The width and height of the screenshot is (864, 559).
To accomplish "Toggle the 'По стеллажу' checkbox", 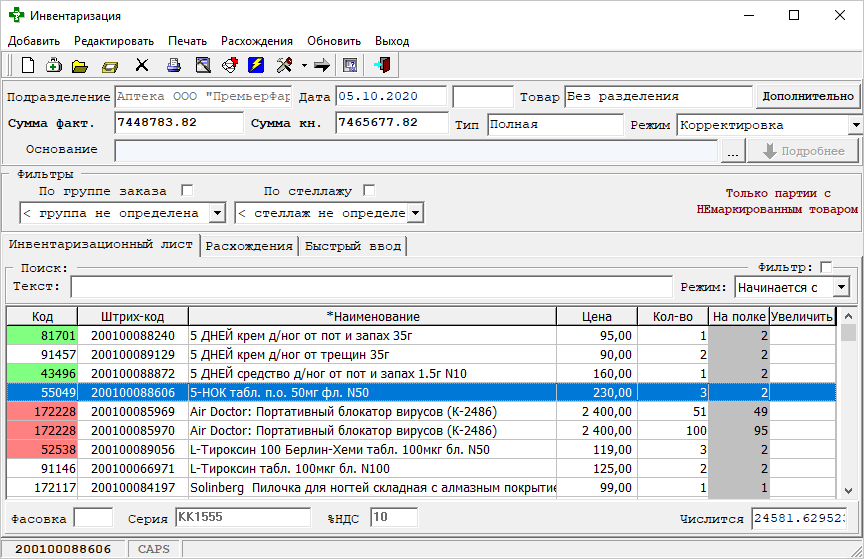I will pos(369,190).
